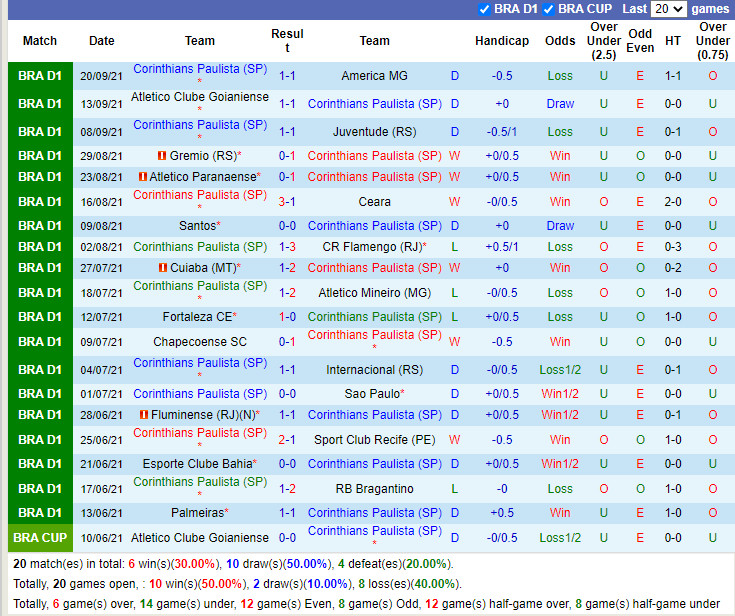Click the Odd Even column header

click(640, 41)
